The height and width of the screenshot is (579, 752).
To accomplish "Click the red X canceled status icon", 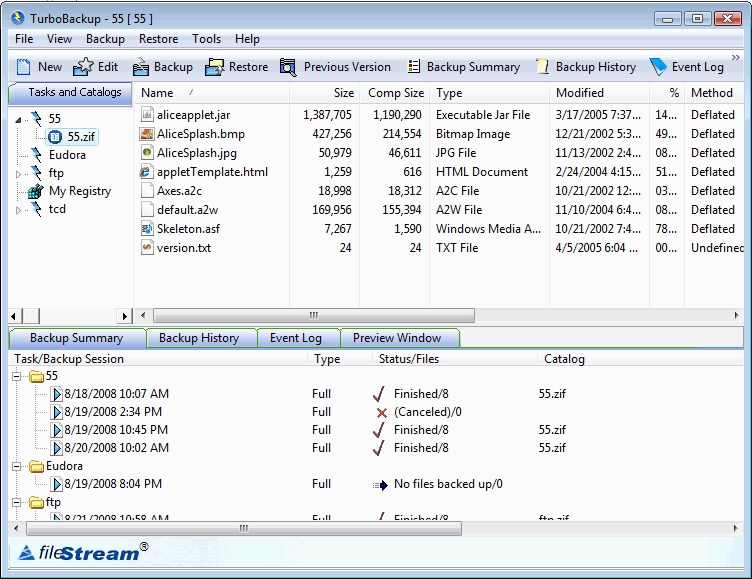I will point(382,413).
